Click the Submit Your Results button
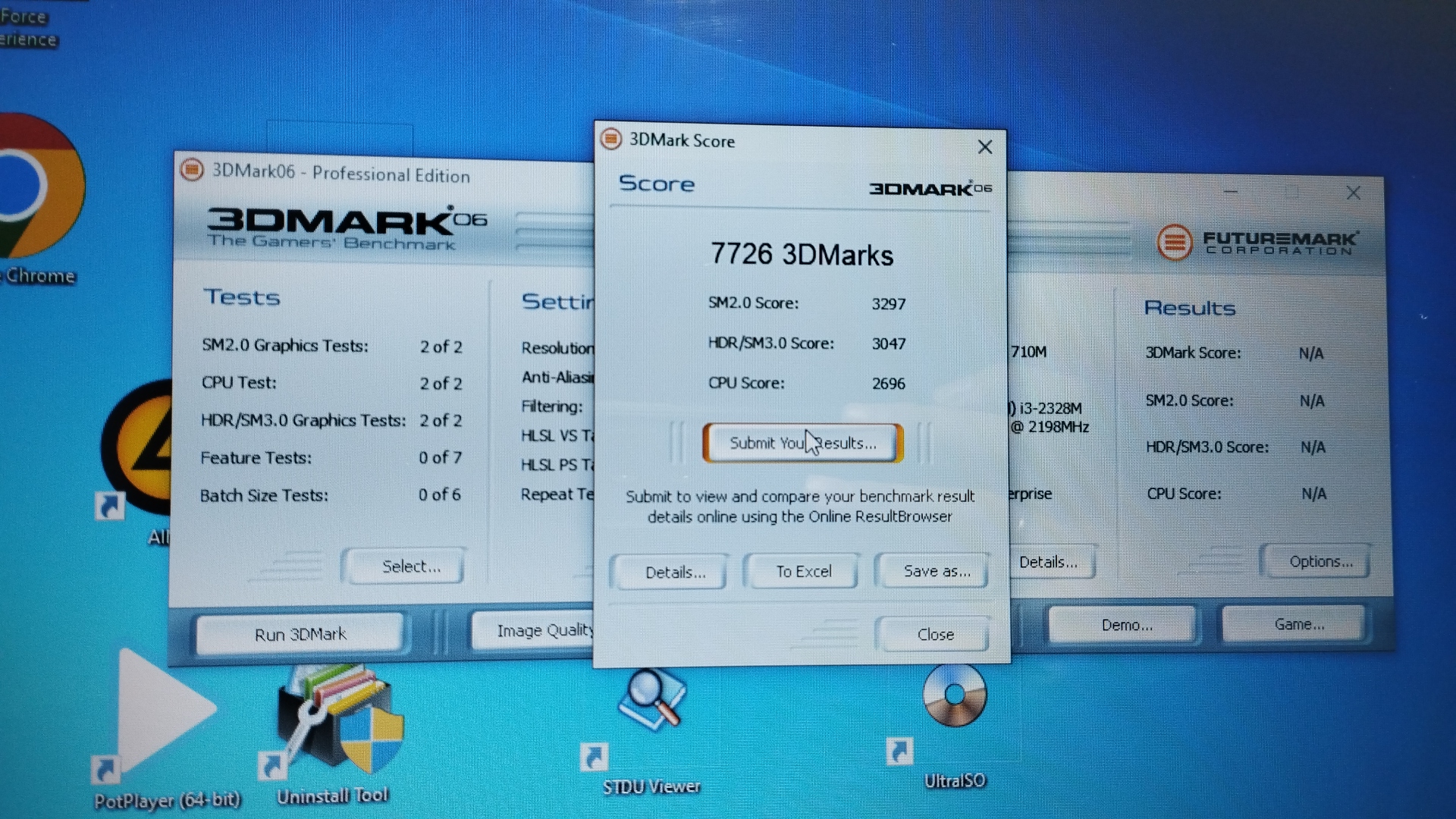 click(802, 443)
